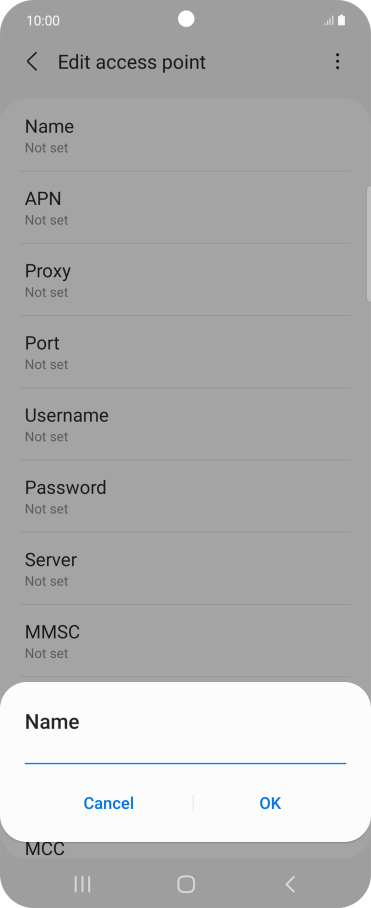This screenshot has width=371, height=908.
Task: Cancel the Name dialog
Action: [x=108, y=803]
